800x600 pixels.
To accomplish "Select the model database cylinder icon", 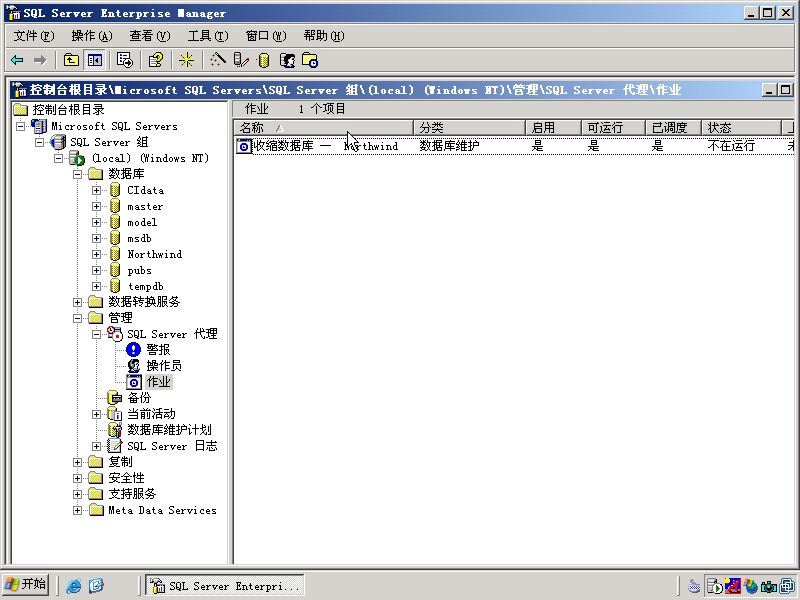I will 115,222.
